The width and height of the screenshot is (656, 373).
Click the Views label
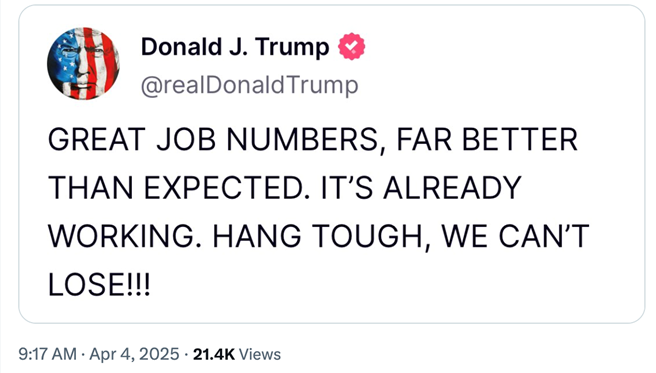click(x=260, y=354)
